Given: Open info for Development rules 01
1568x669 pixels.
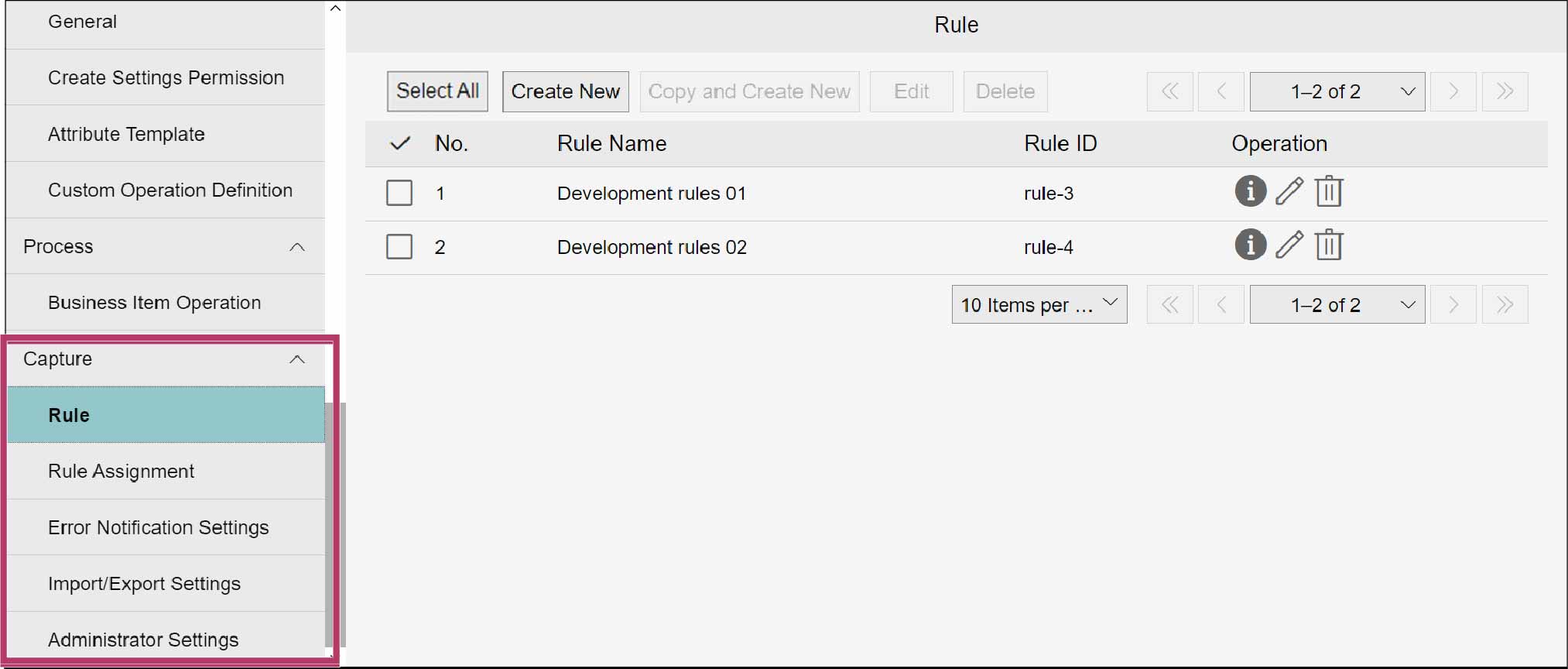Looking at the screenshot, I should [x=1250, y=191].
